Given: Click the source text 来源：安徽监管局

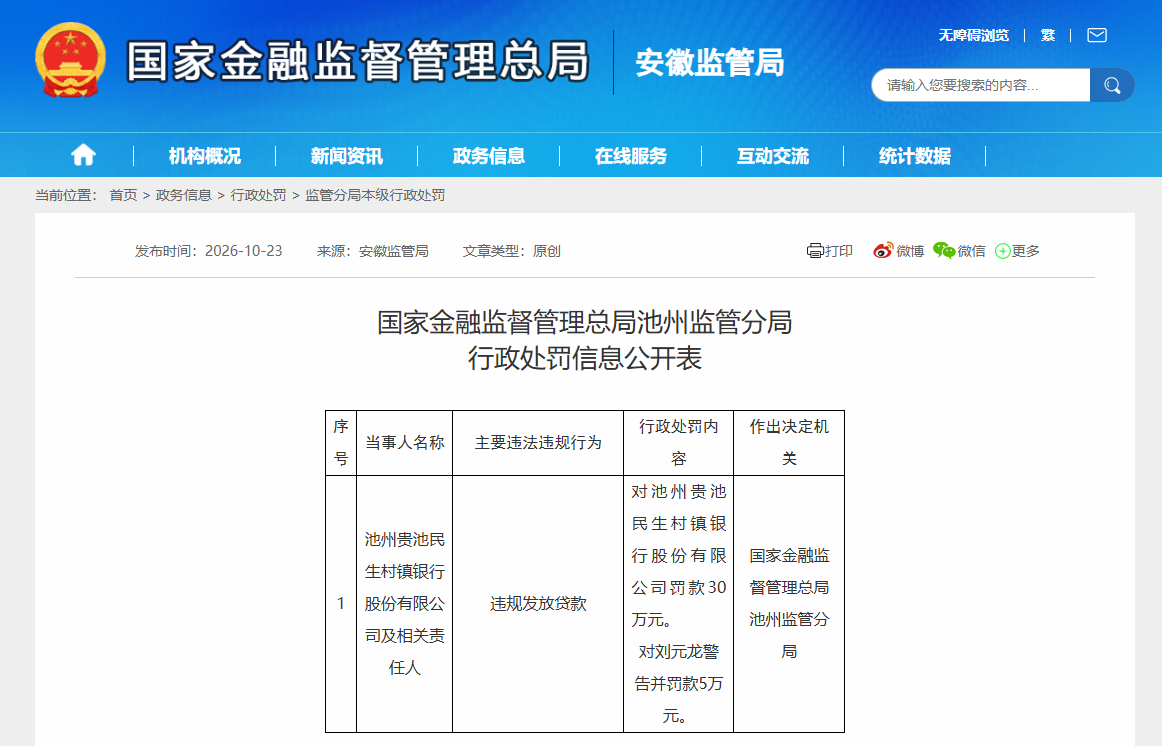Looking at the screenshot, I should point(373,251).
